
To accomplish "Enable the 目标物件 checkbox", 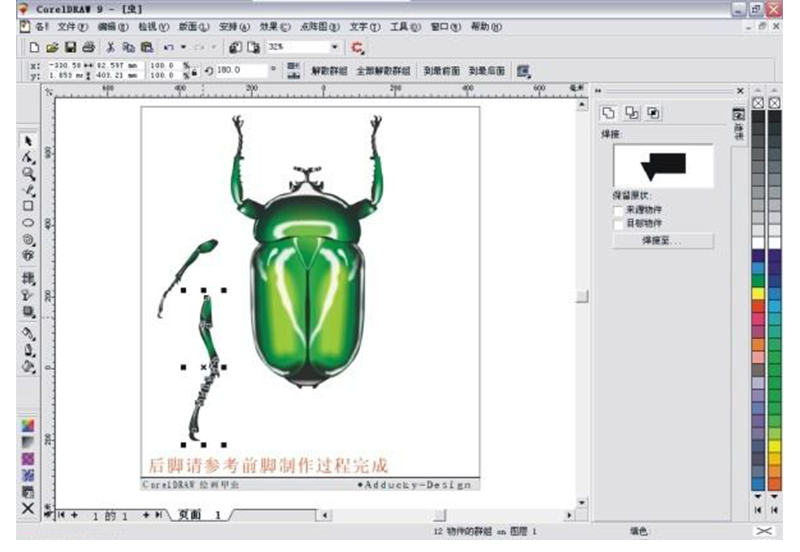I will tap(619, 224).
